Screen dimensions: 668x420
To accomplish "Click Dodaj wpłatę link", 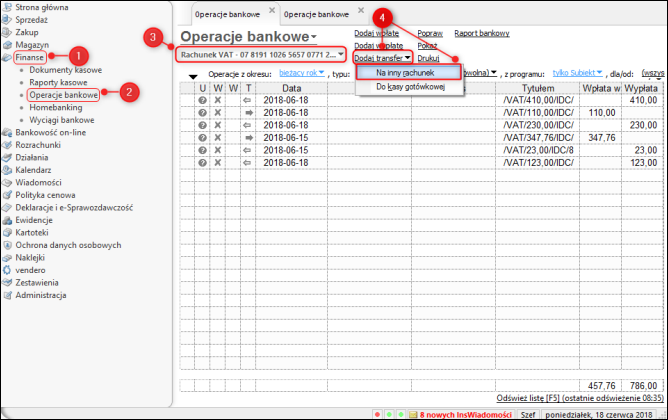I will point(376,33).
